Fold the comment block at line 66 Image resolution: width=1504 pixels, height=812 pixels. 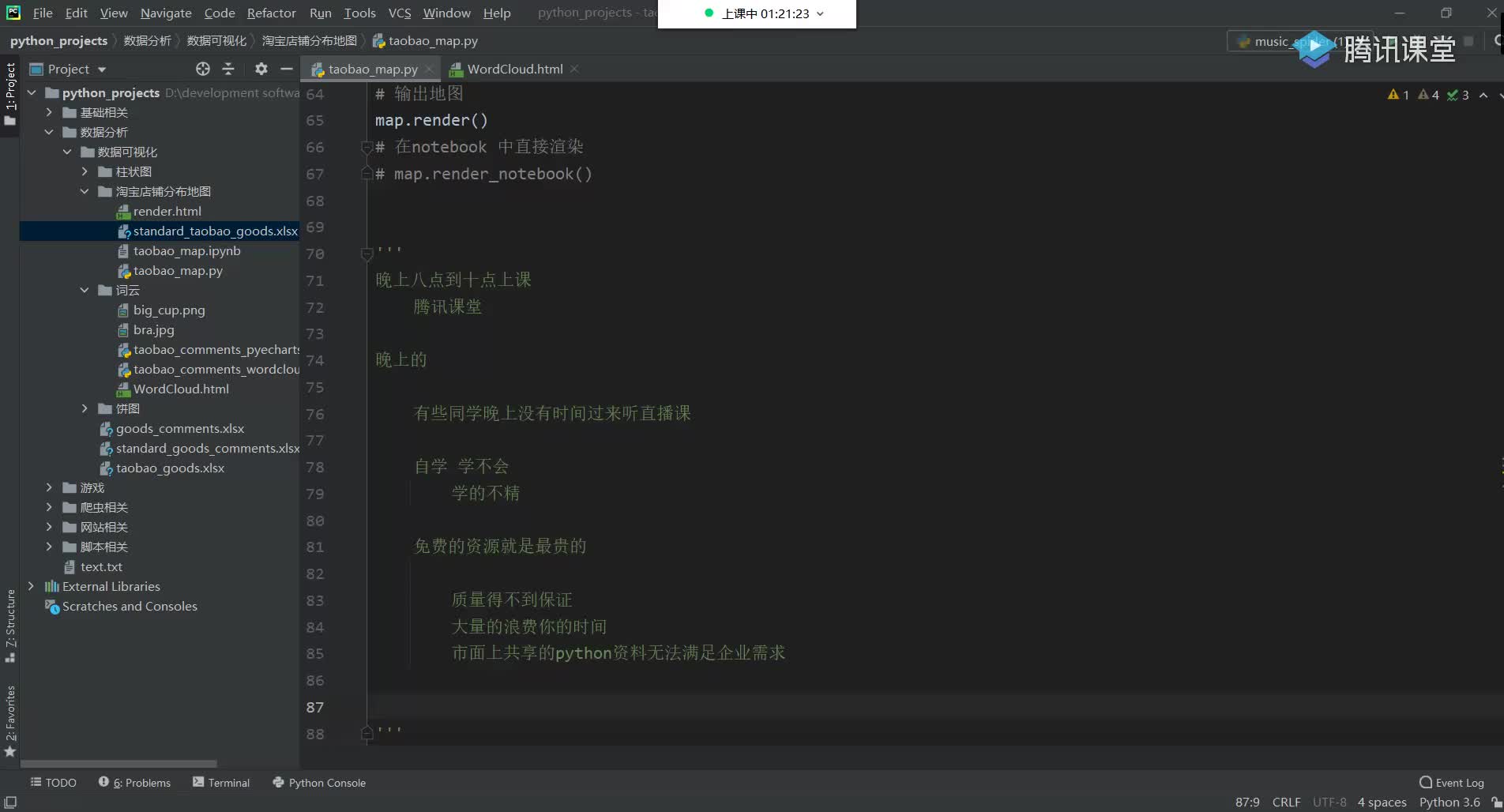pos(367,147)
